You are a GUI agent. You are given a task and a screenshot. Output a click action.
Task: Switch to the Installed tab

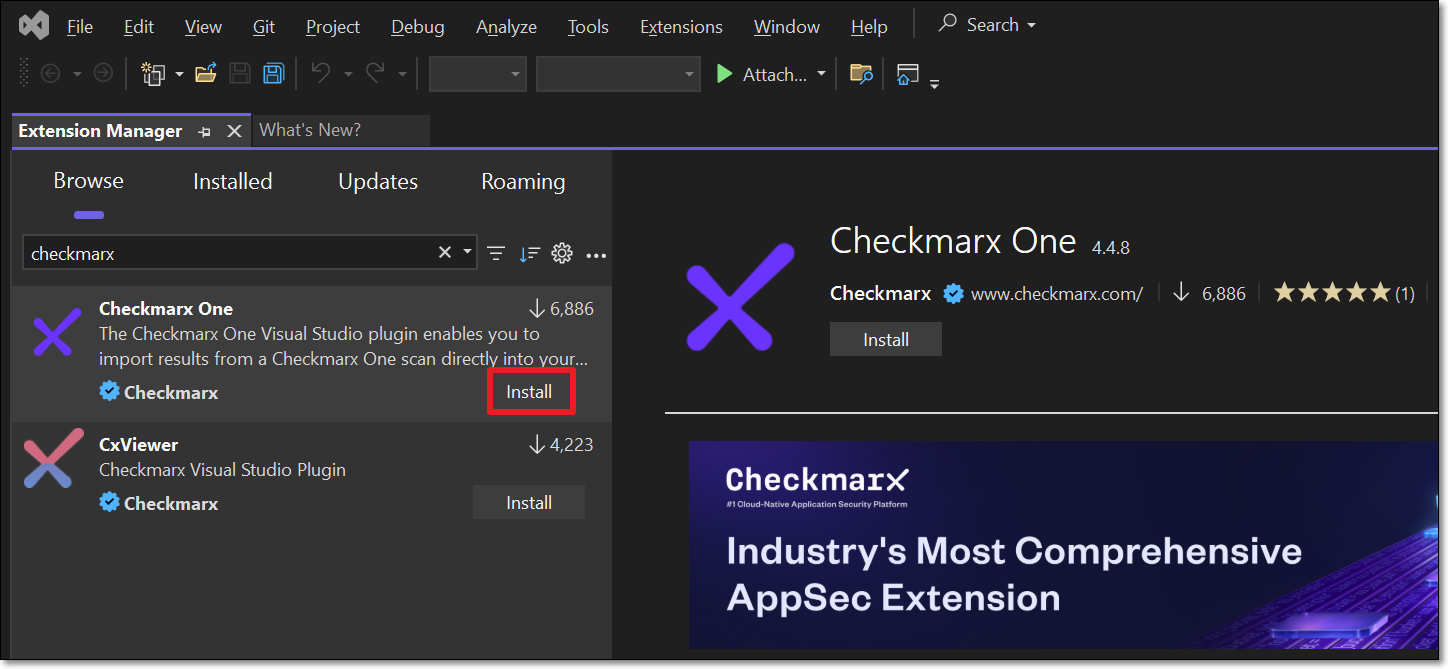coord(232,182)
